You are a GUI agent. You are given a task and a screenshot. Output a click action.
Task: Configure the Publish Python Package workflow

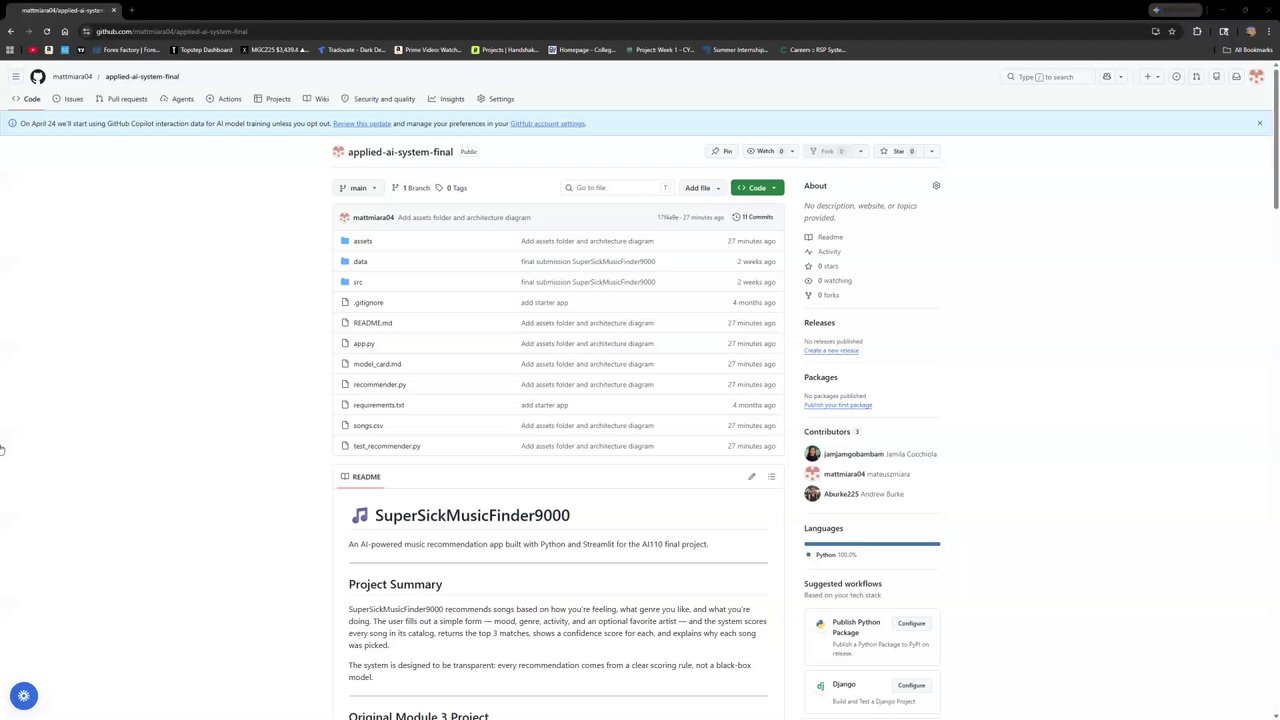click(911, 623)
